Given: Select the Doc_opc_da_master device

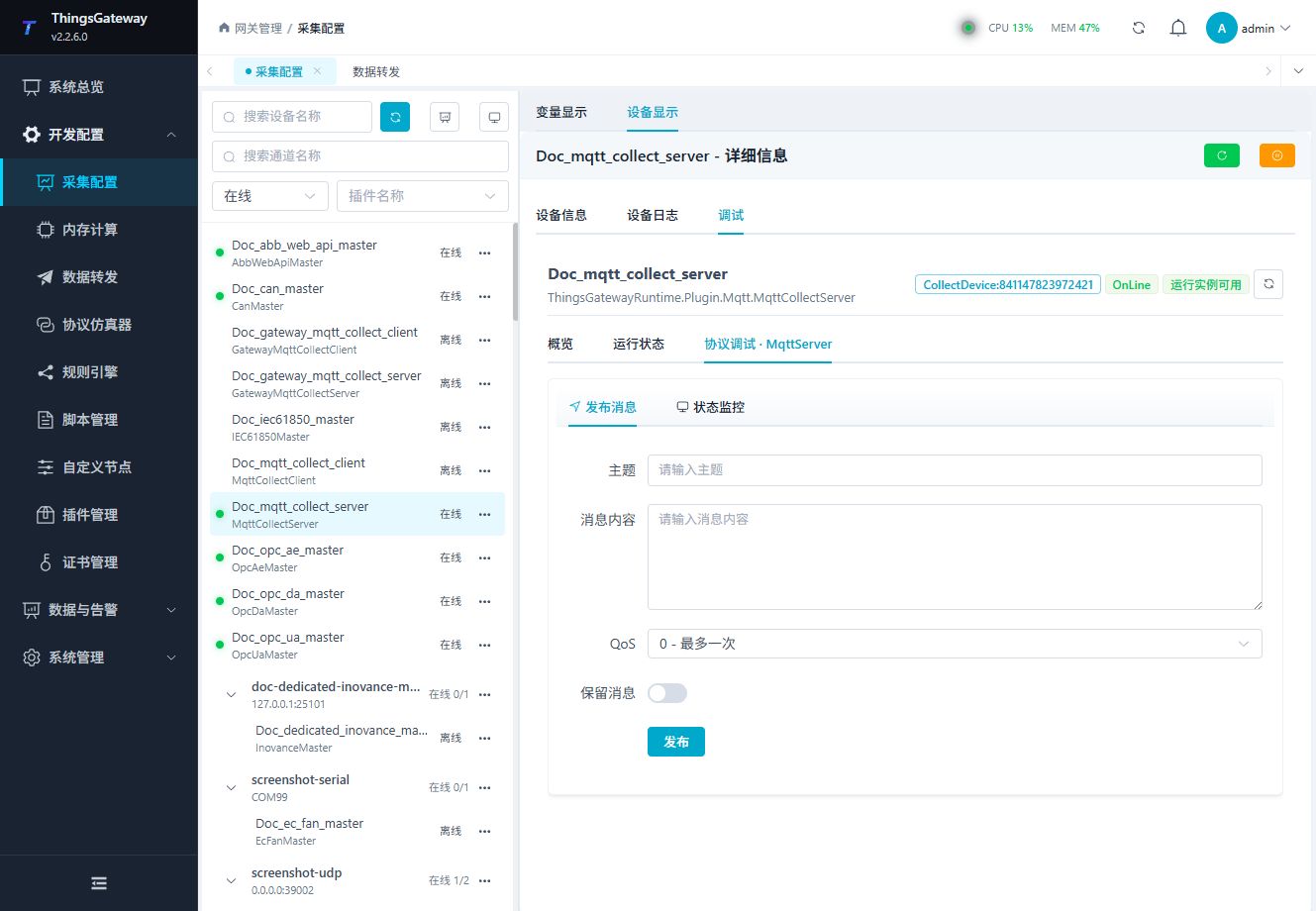Looking at the screenshot, I should pos(357,601).
